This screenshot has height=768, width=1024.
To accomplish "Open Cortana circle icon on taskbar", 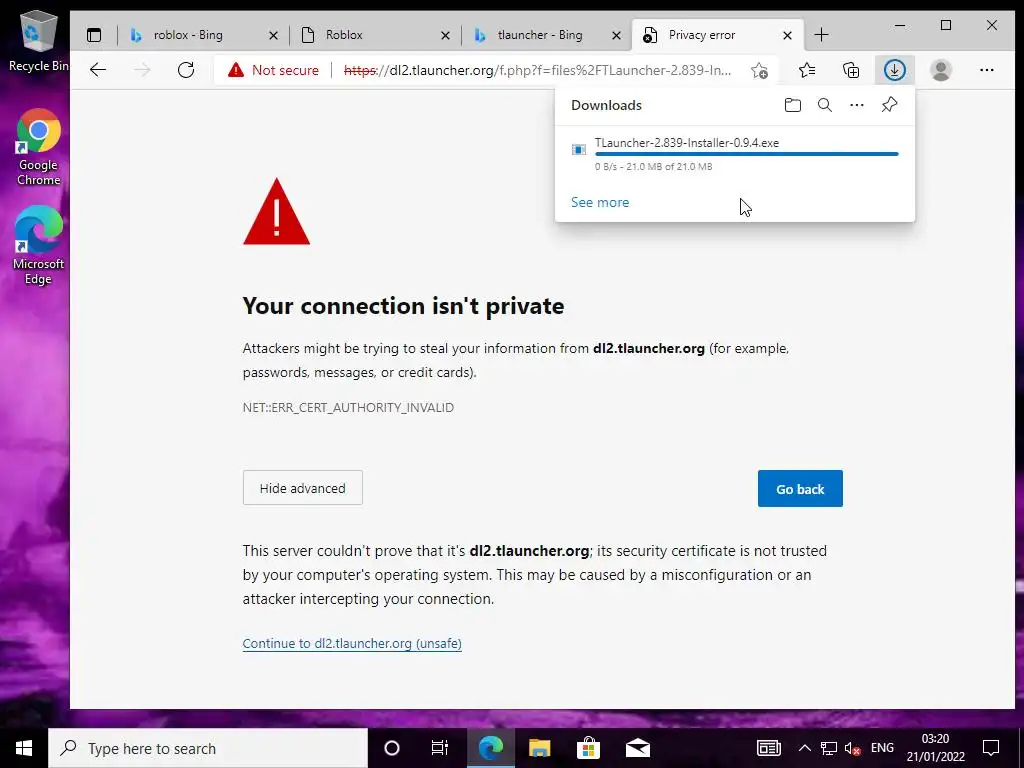I will coord(392,748).
